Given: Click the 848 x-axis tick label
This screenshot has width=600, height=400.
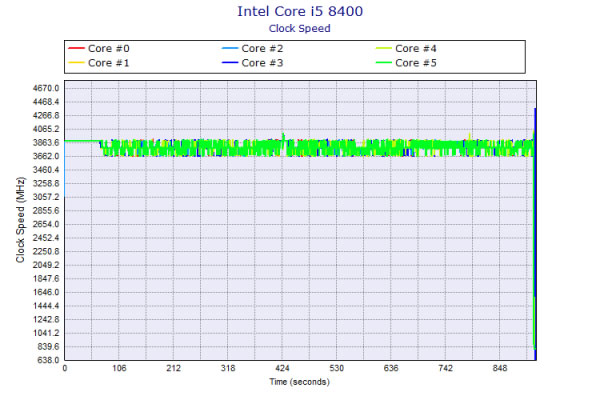Looking at the screenshot, I should [x=500, y=368].
